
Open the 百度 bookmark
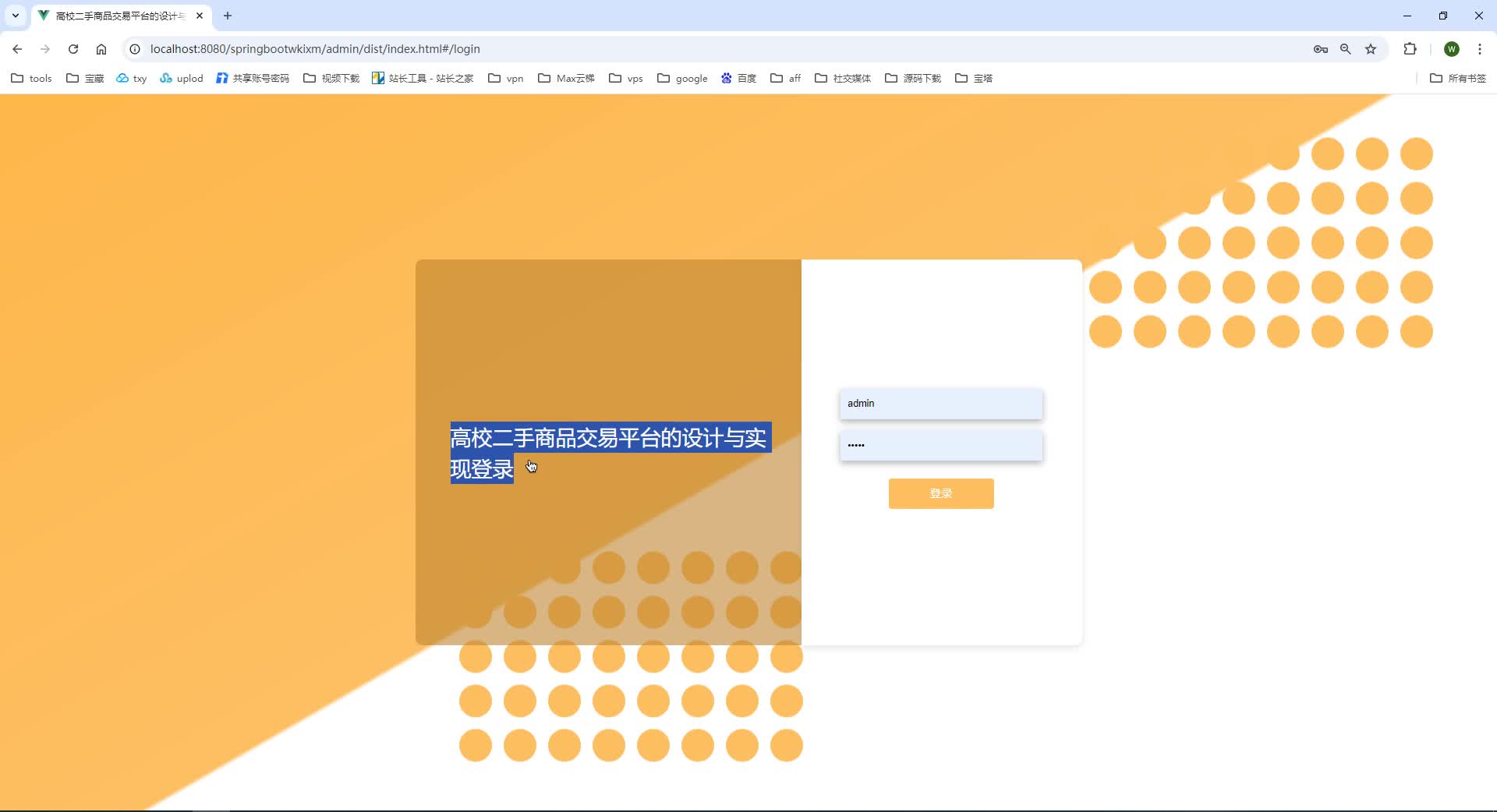coord(738,78)
